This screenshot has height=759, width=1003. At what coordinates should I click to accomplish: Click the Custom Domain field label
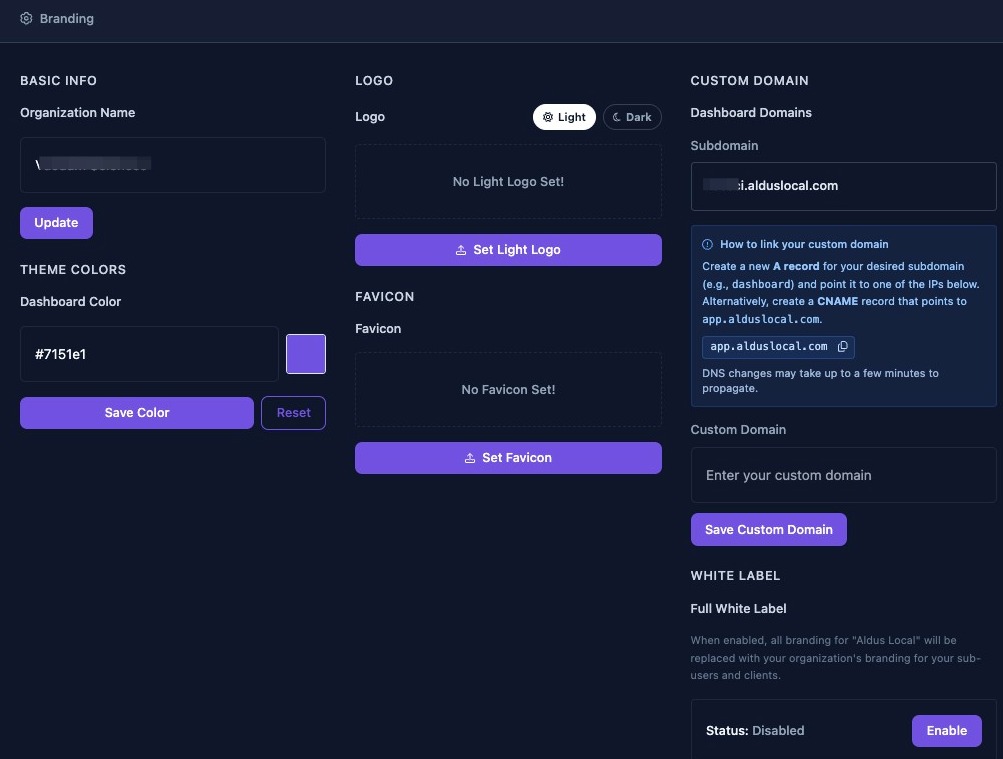[738, 430]
